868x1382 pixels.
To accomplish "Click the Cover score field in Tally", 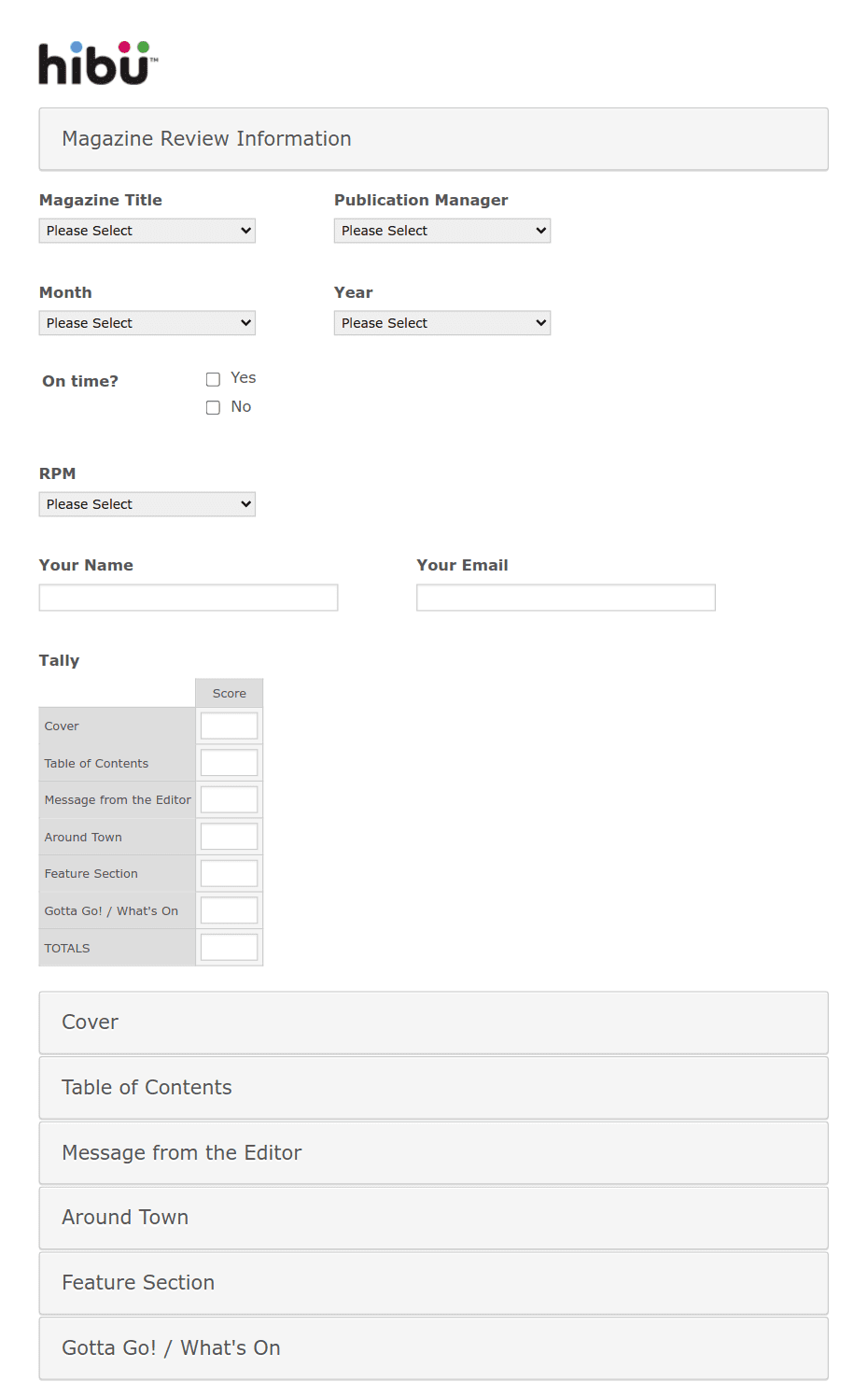I will coord(229,726).
